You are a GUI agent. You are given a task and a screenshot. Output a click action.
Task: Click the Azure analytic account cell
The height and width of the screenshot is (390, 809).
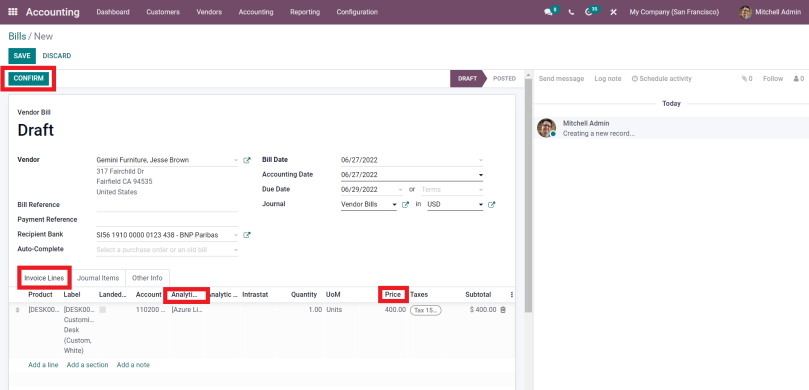point(188,310)
